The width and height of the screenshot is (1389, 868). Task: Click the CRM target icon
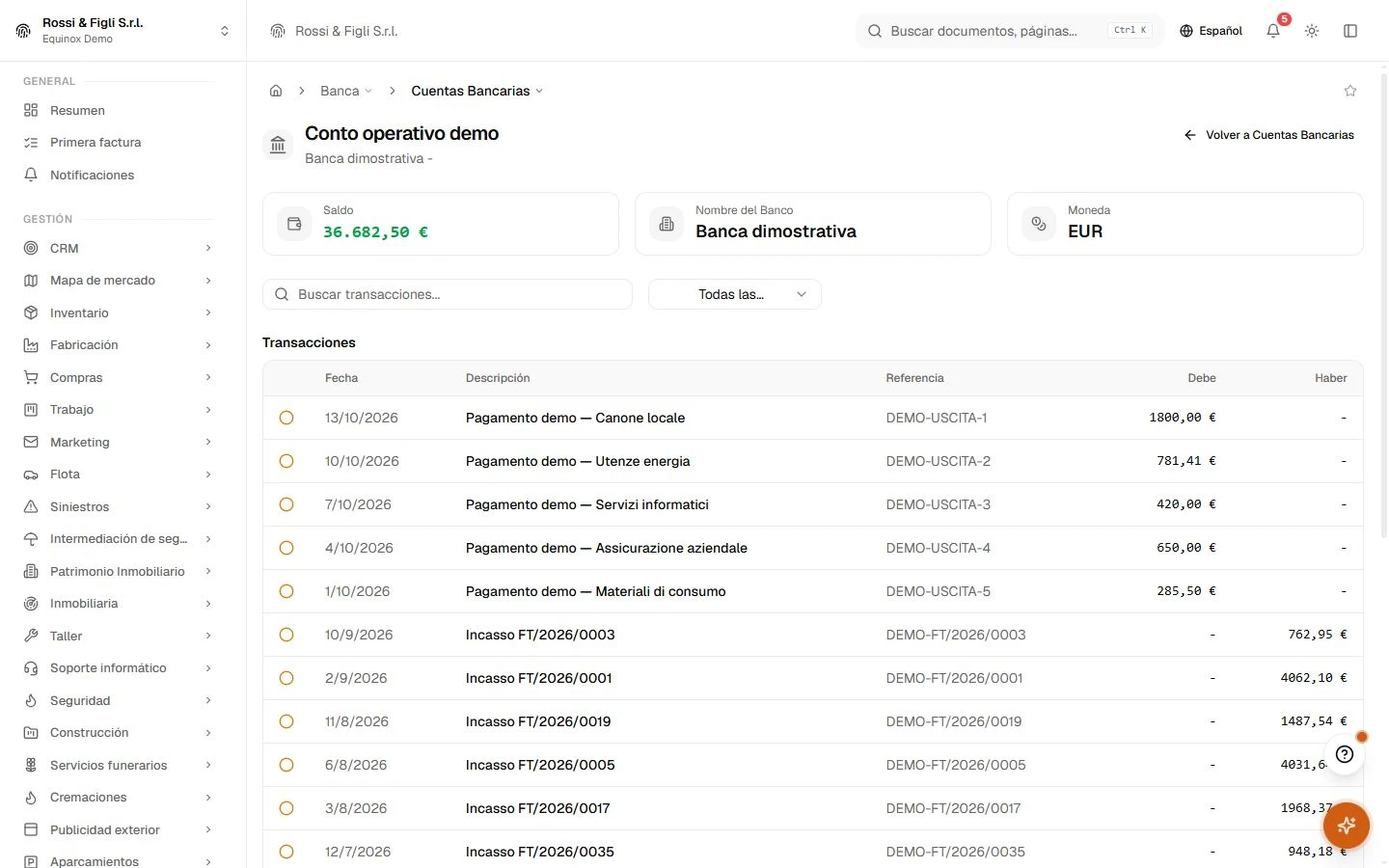pyautogui.click(x=31, y=248)
